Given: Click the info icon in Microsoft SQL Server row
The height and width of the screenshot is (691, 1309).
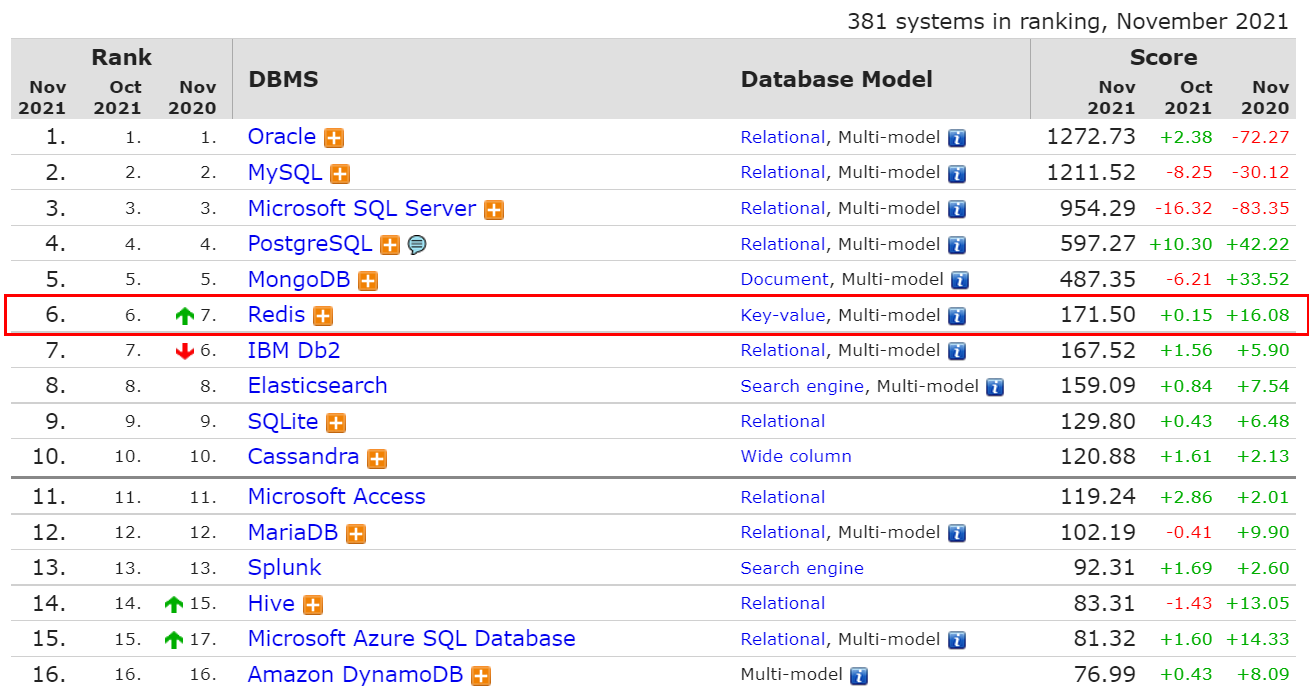Looking at the screenshot, I should click(957, 210).
